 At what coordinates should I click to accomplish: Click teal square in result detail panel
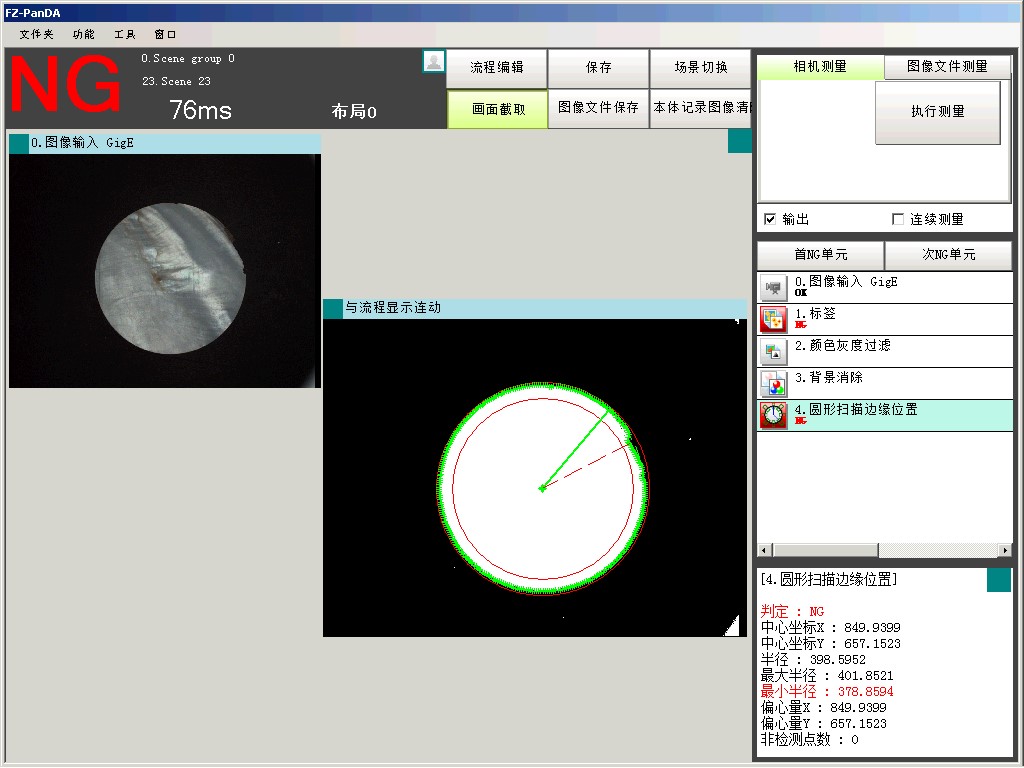(x=998, y=580)
